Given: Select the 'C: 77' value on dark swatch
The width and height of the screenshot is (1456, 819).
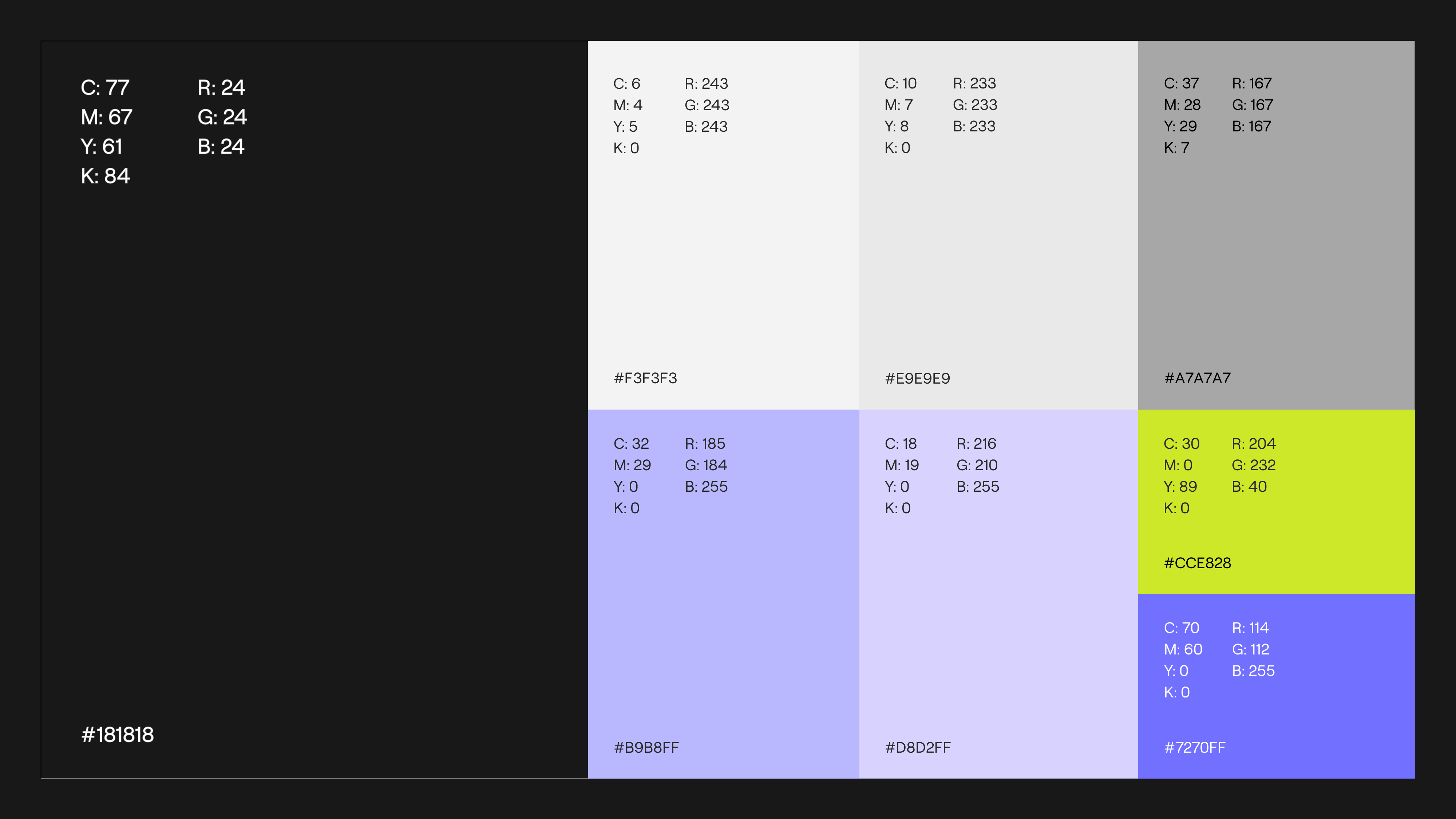Looking at the screenshot, I should 105,88.
